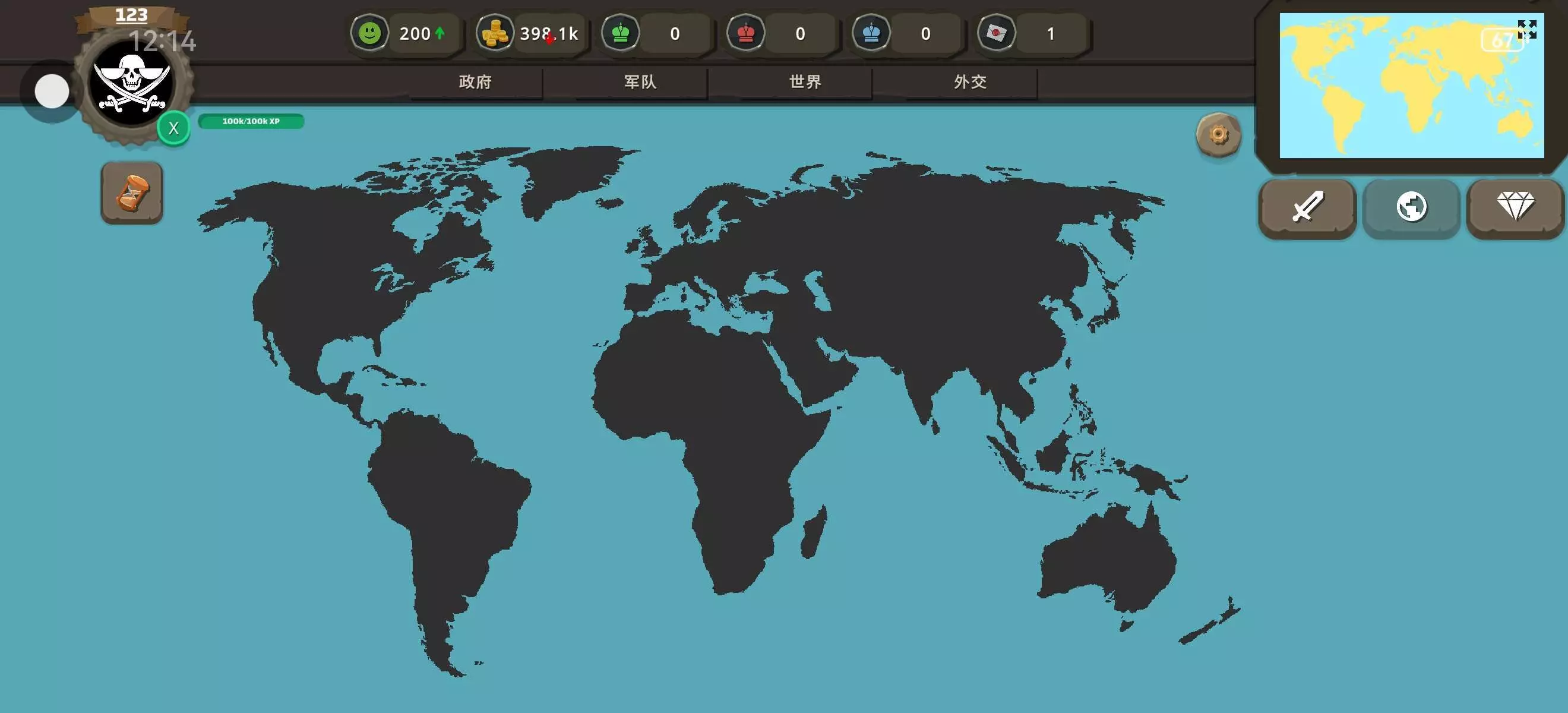Open the diamond shop button

[x=1515, y=207]
